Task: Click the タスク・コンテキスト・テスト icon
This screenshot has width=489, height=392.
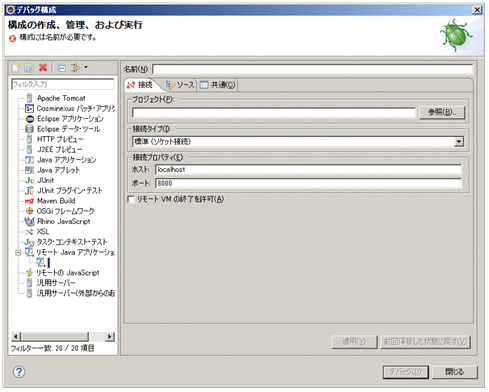Action: [29, 242]
